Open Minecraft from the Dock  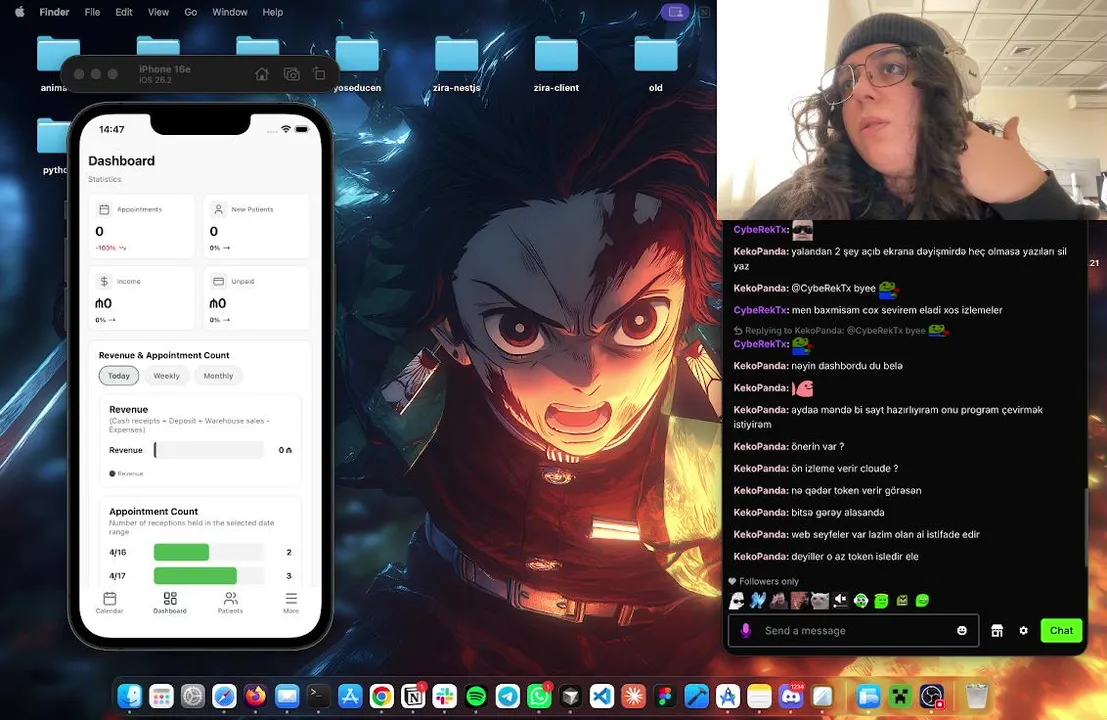pyautogui.click(x=900, y=697)
